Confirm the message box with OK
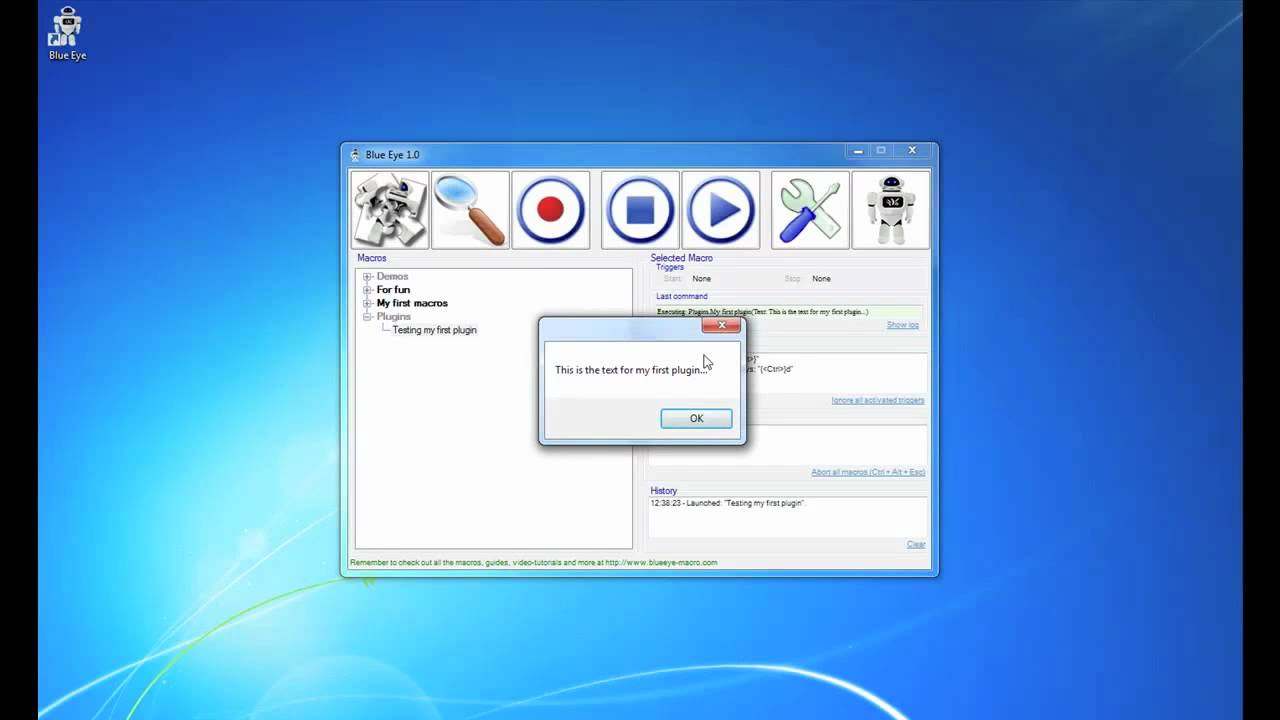The height and width of the screenshot is (720, 1280). point(696,419)
